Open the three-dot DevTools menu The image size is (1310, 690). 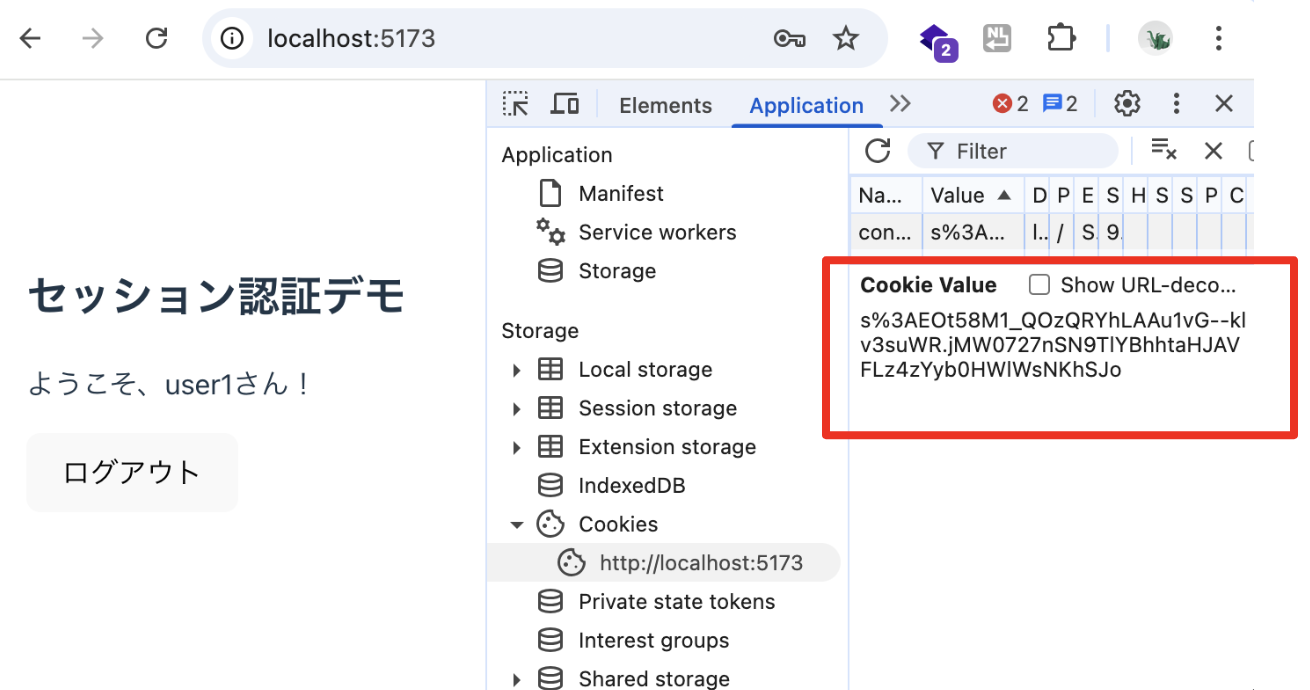(1176, 103)
